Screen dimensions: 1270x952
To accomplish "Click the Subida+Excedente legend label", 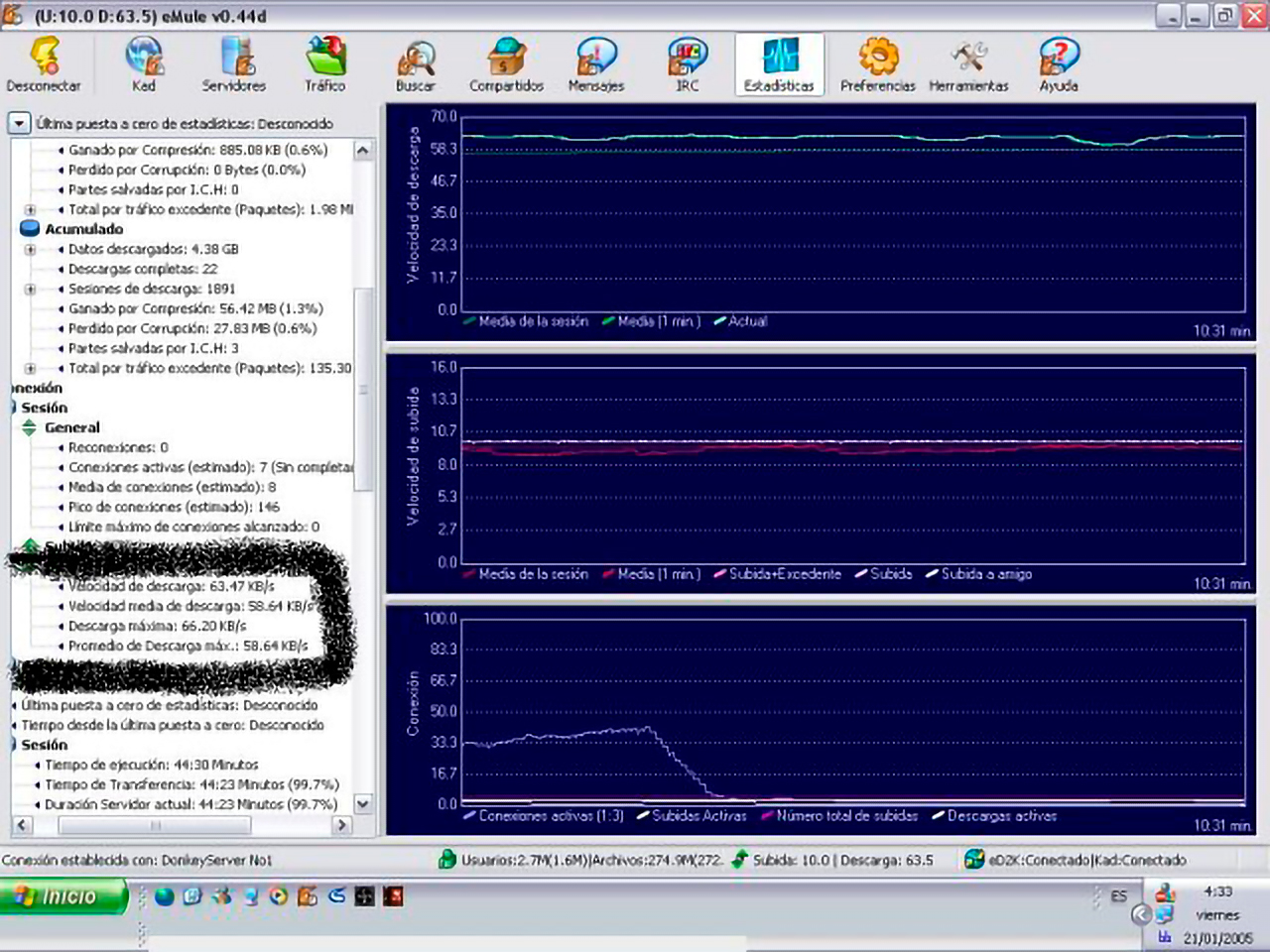I will click(x=785, y=574).
